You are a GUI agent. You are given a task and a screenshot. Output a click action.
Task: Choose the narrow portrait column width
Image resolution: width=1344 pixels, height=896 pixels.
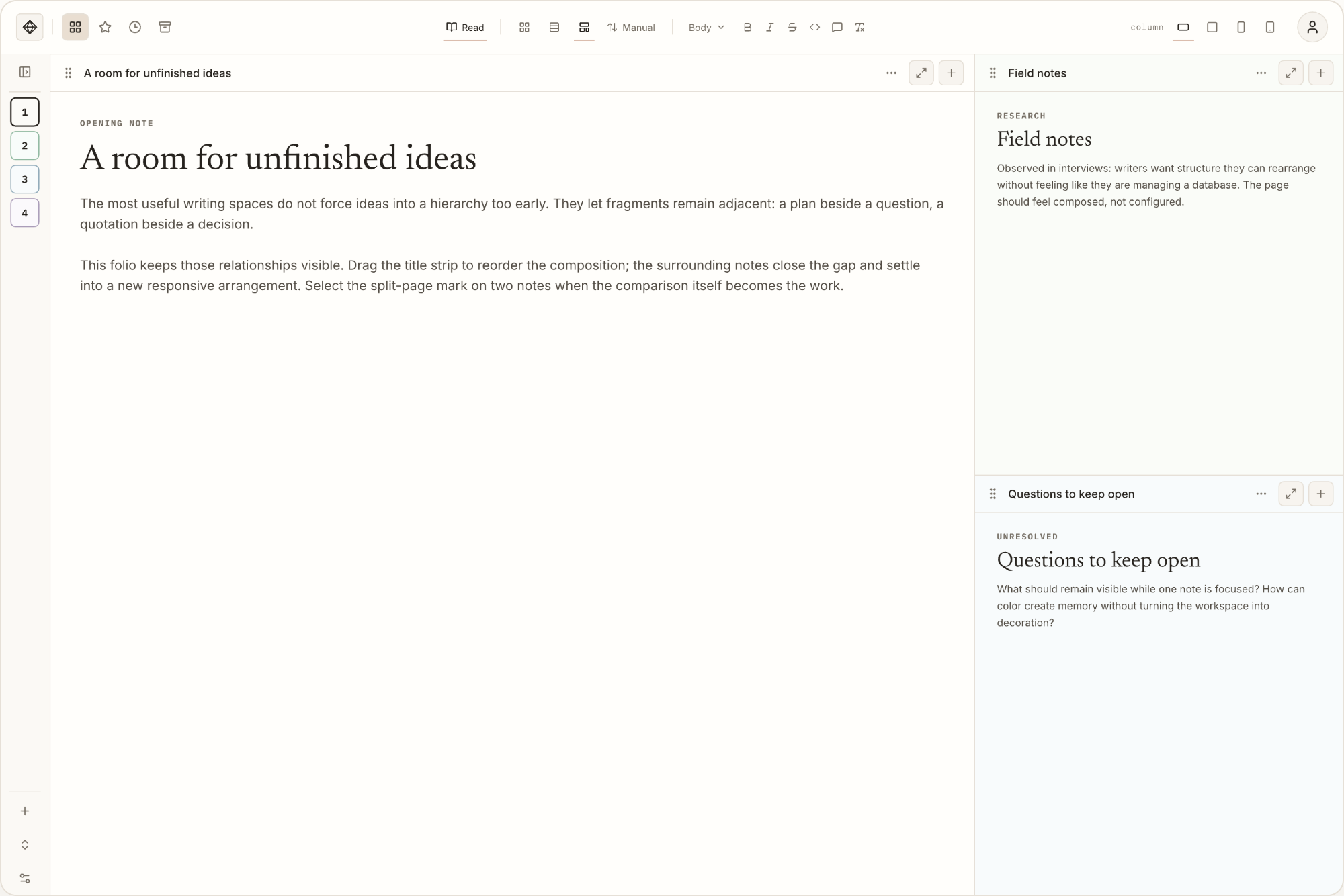coord(1241,28)
